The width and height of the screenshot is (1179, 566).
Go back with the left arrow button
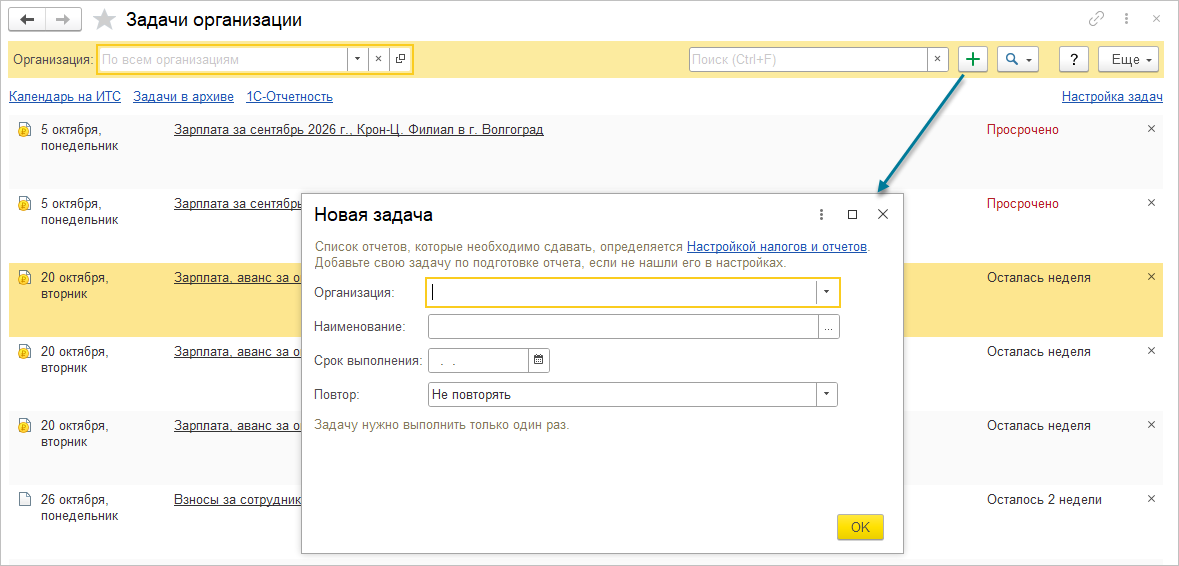[27, 20]
